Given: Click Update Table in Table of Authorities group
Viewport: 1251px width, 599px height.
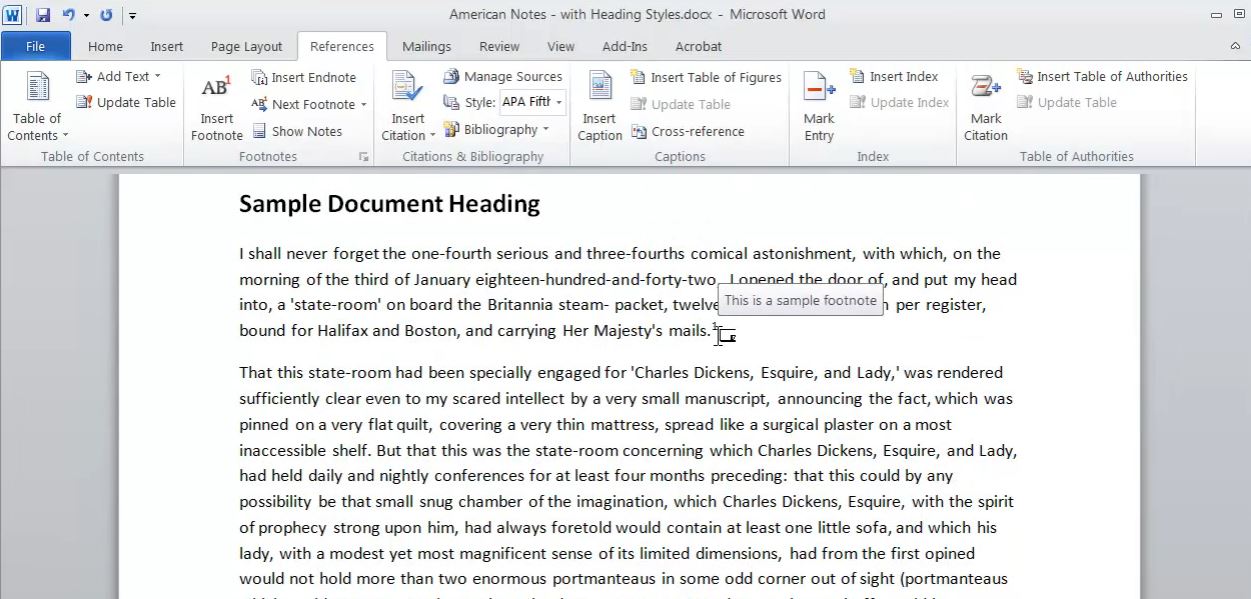Looking at the screenshot, I should click(1067, 102).
